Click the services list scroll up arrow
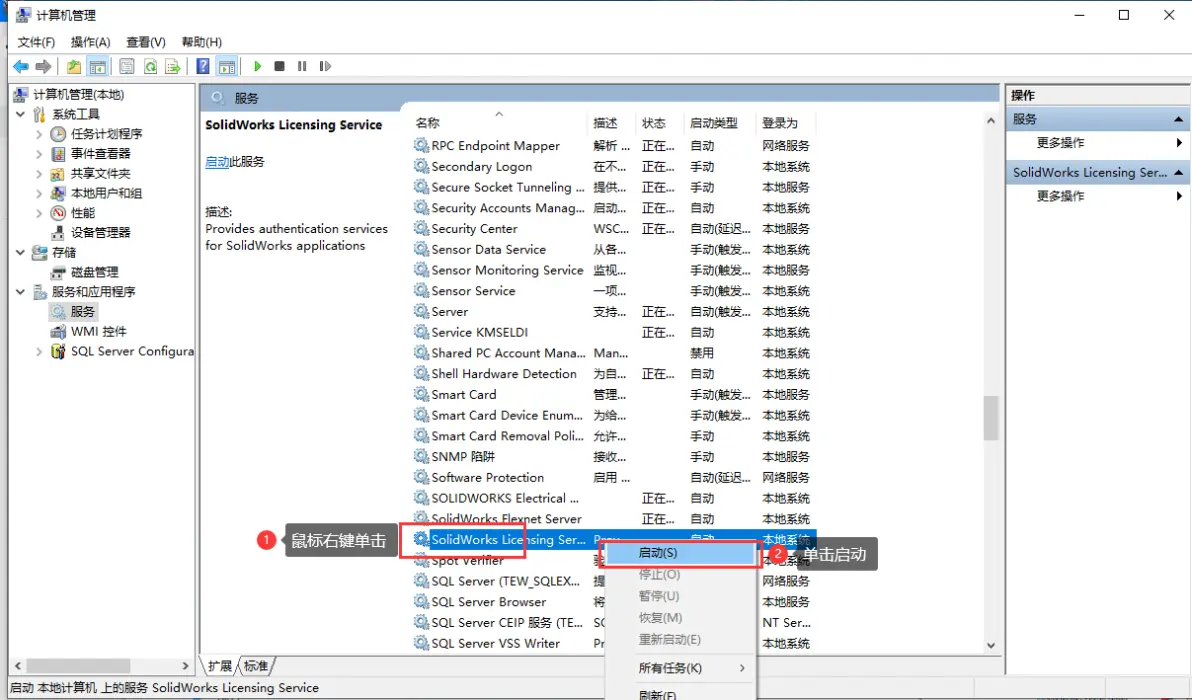The height and width of the screenshot is (700, 1192). click(991, 121)
